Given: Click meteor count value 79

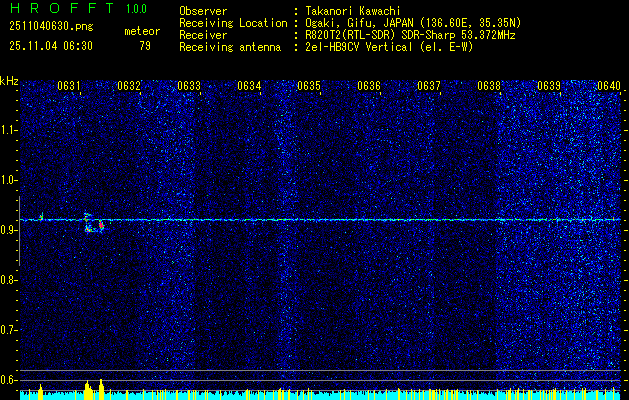Looking at the screenshot, I should [145, 46].
